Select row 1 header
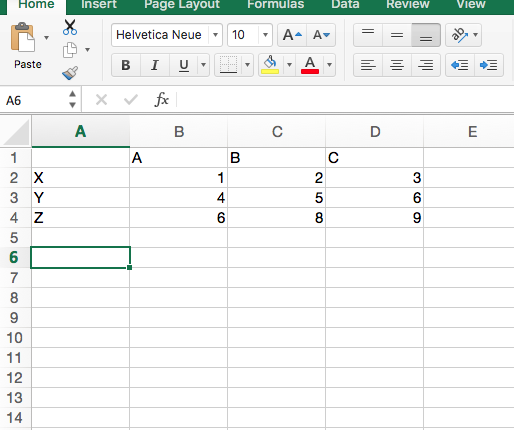The image size is (514, 430). [x=15, y=157]
